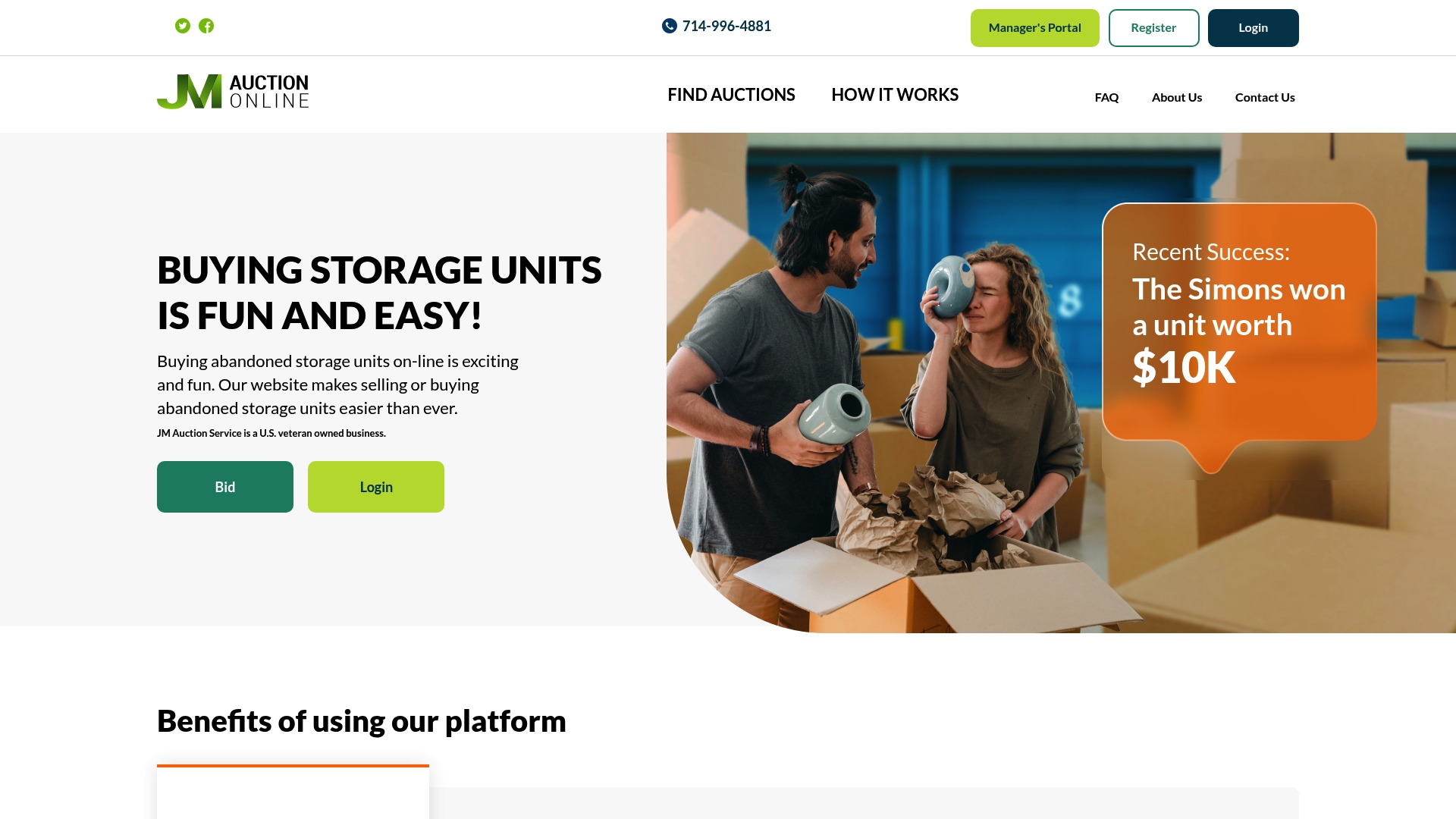Screen dimensions: 1456x819
Task: Open the Facebook social icon
Action: [x=206, y=26]
